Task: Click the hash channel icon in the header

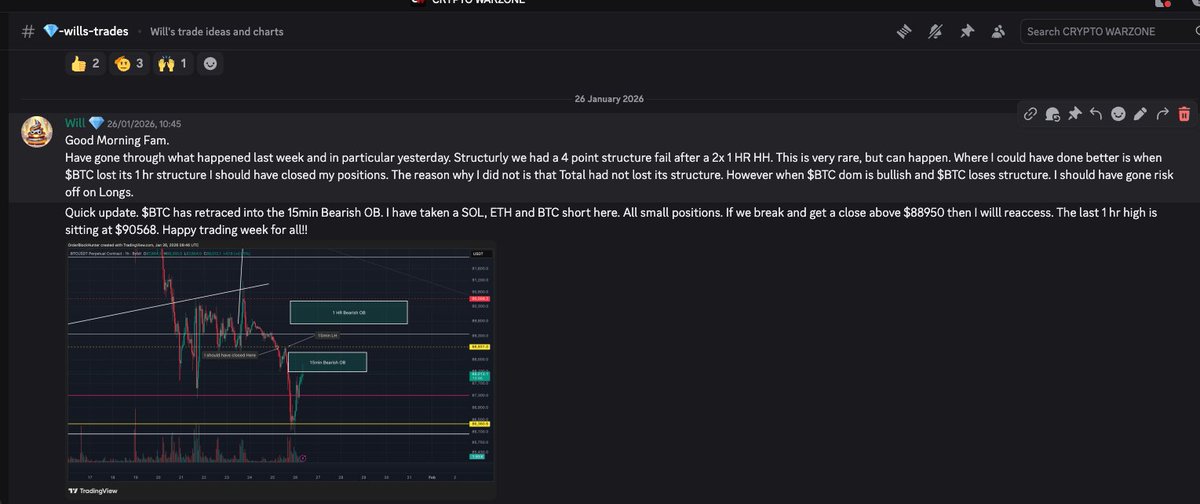Action: (x=29, y=31)
